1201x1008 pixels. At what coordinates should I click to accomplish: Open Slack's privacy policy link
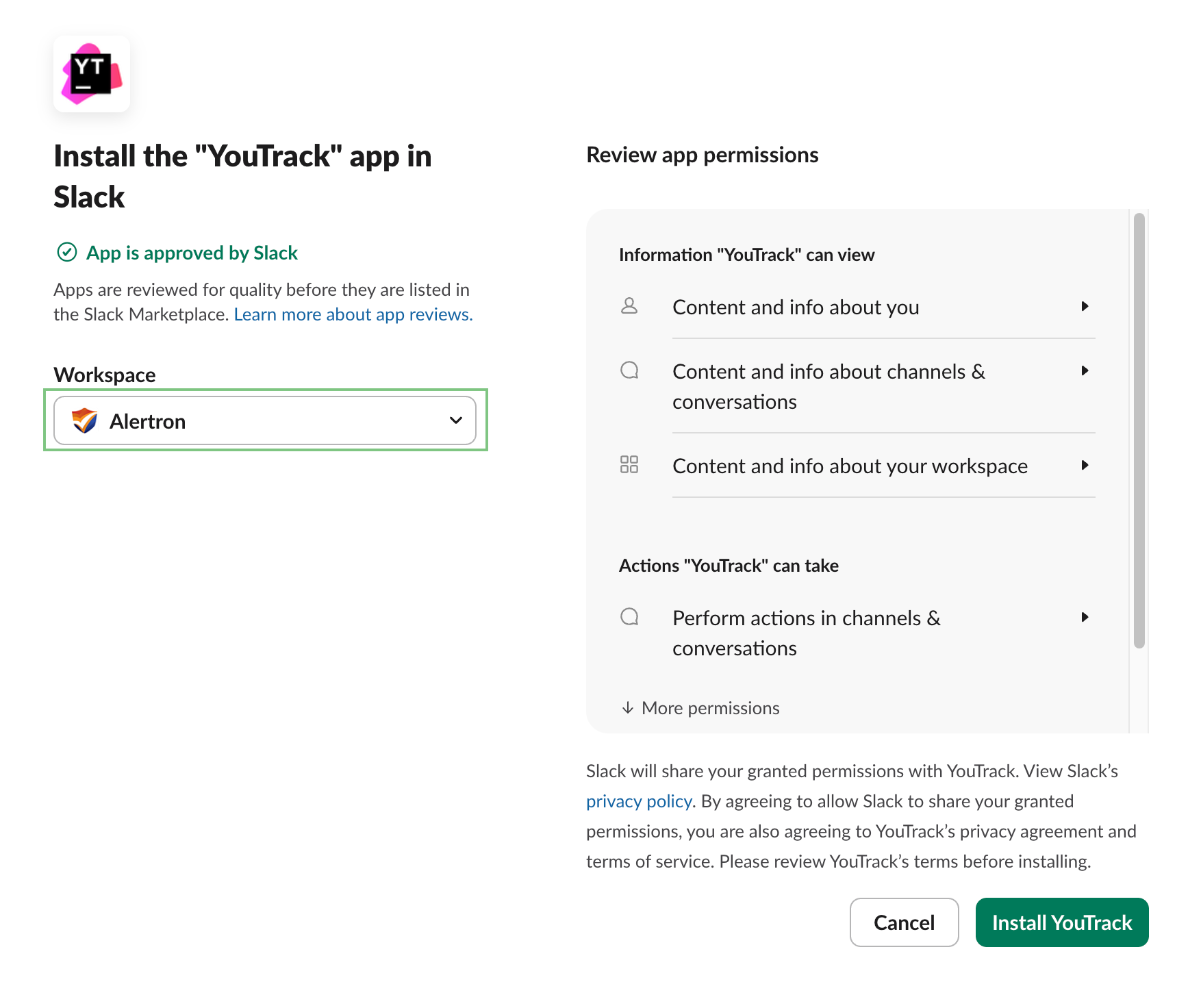point(639,801)
